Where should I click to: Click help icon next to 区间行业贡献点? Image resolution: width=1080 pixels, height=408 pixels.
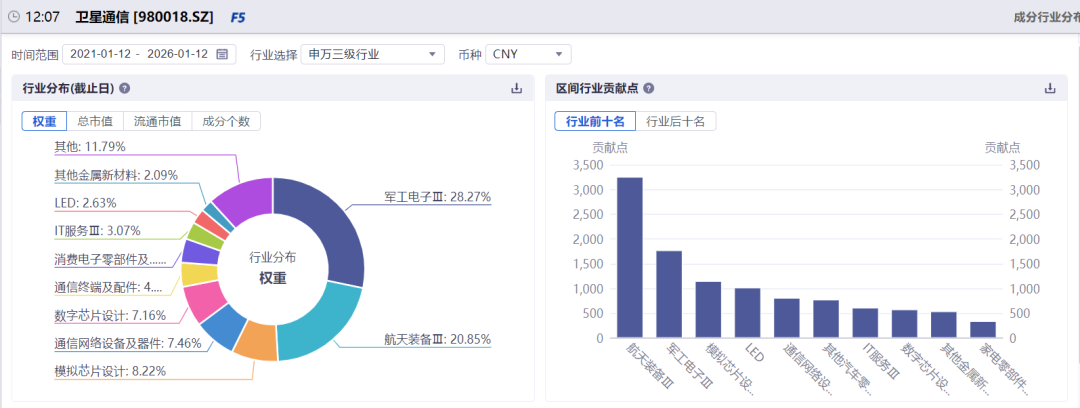[x=649, y=88]
